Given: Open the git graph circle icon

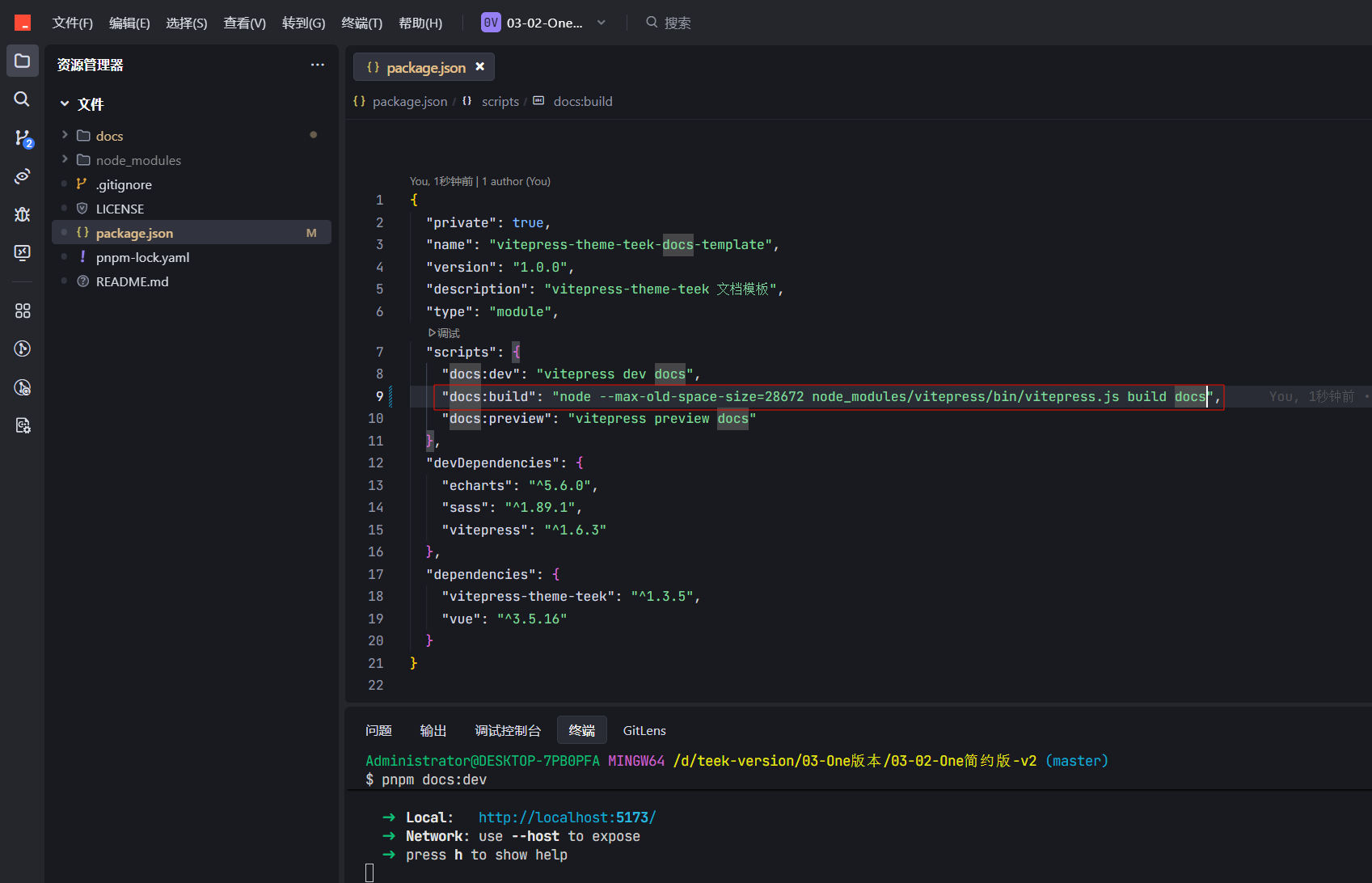Looking at the screenshot, I should [23, 349].
